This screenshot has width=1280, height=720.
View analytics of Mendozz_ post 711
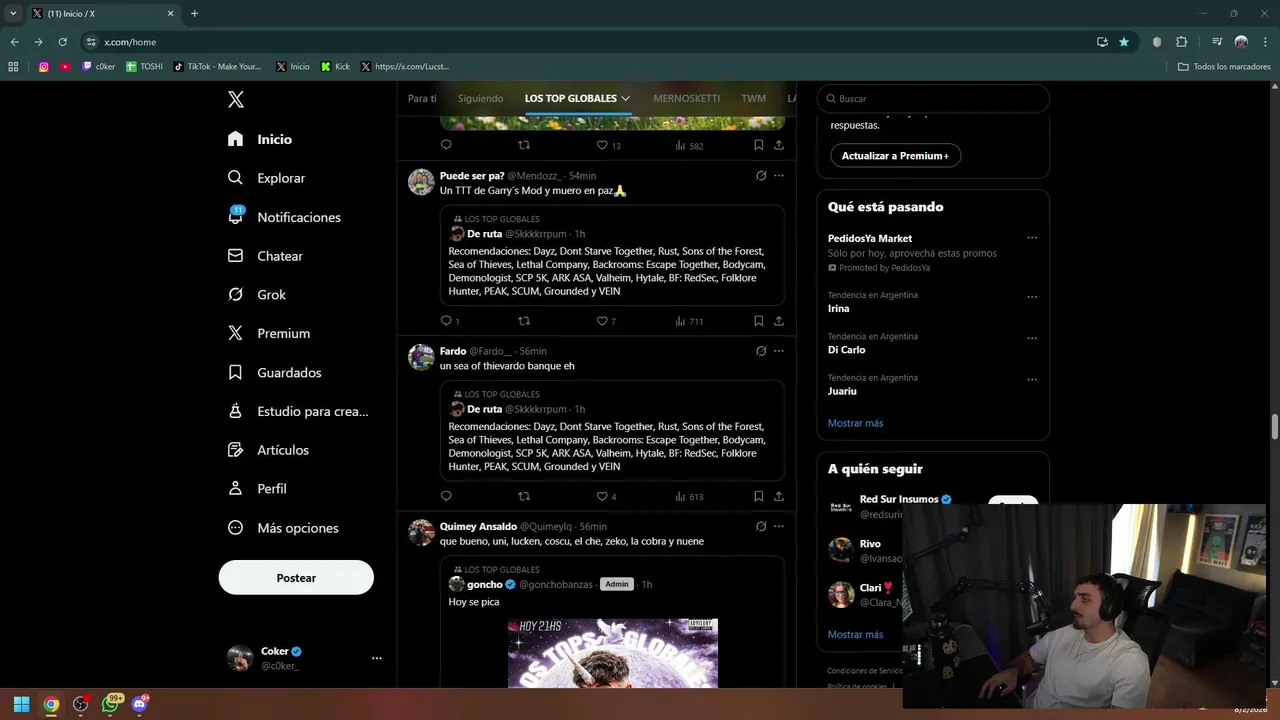tap(689, 321)
